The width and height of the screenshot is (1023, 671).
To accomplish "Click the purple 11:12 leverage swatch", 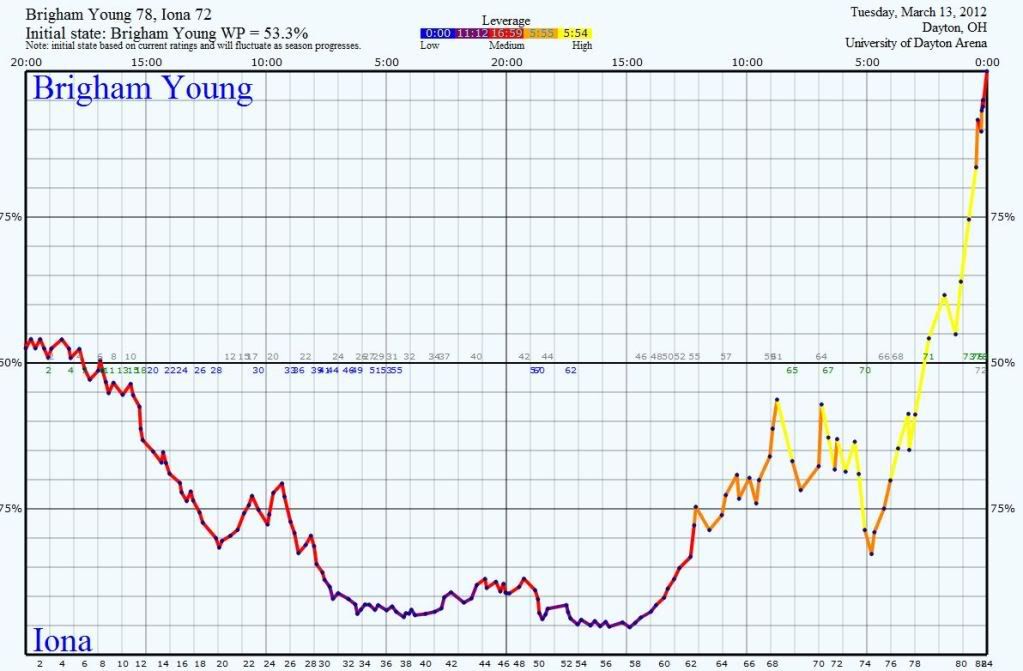I will click(472, 33).
